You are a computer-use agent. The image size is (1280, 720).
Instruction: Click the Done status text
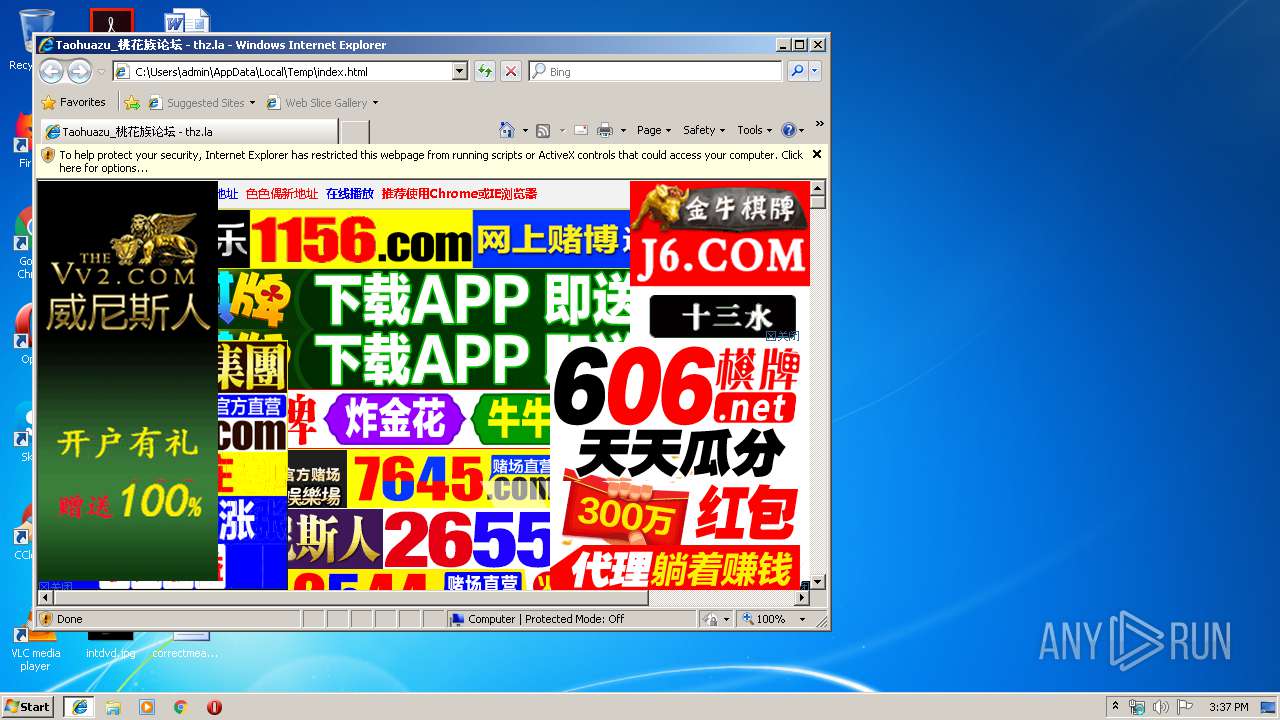[70, 619]
